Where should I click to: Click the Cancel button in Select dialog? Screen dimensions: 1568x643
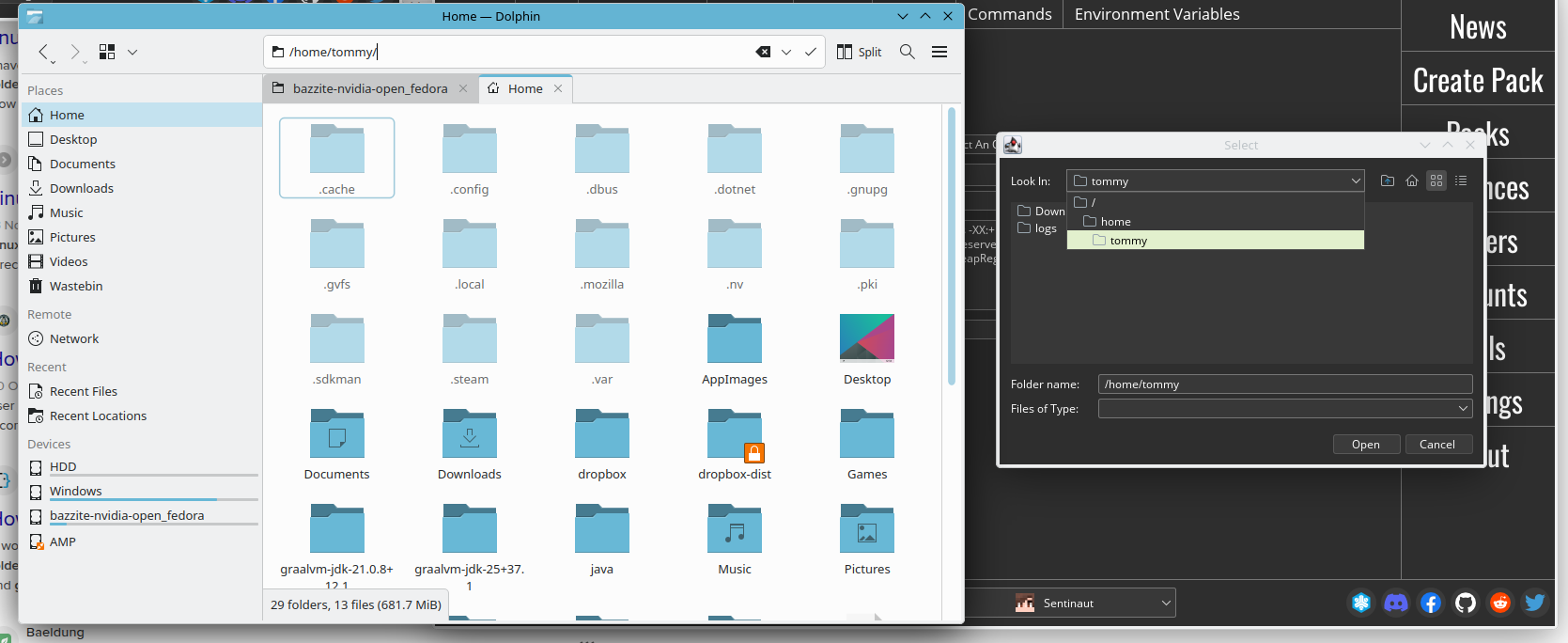(1437, 445)
